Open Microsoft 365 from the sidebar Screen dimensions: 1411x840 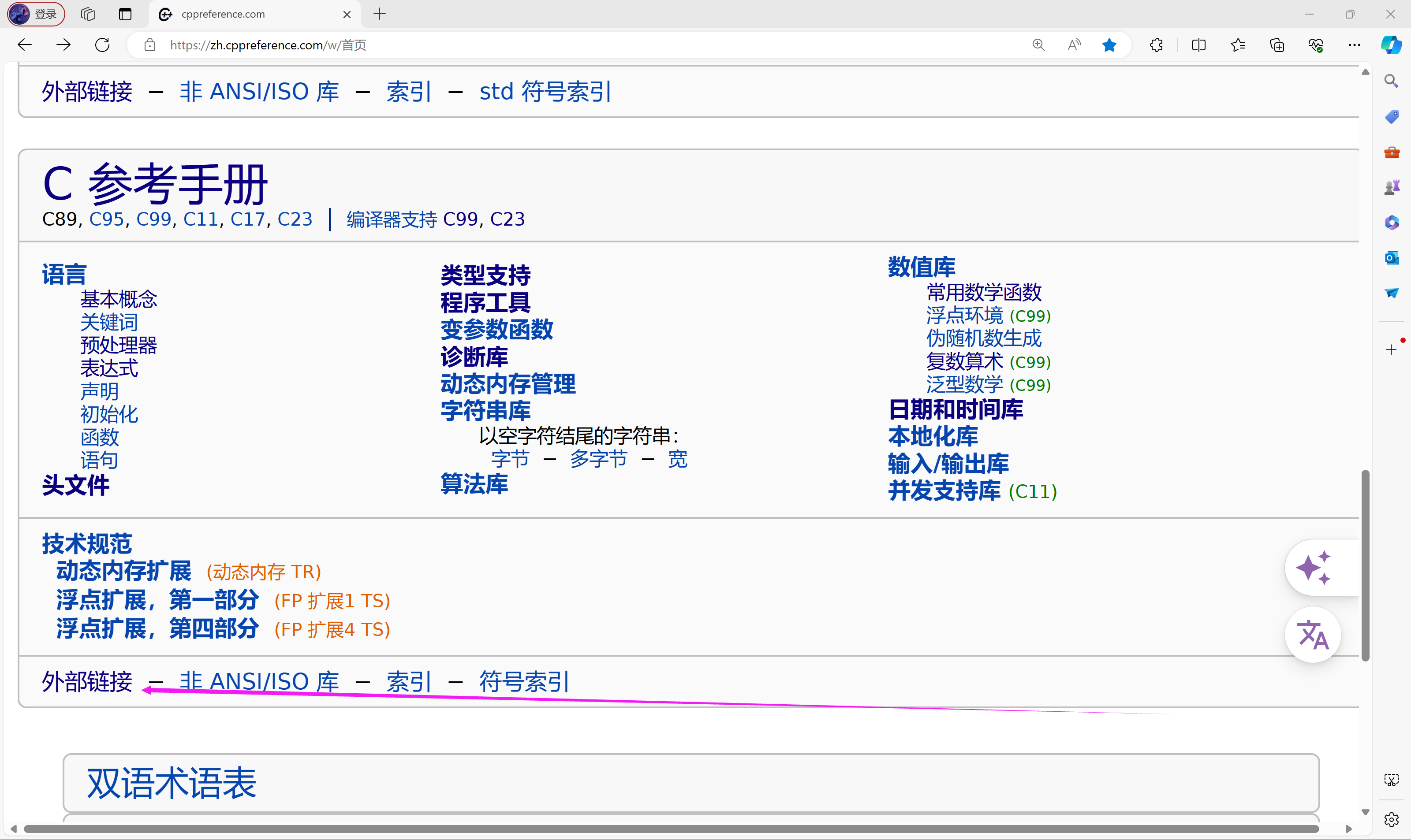(x=1392, y=222)
